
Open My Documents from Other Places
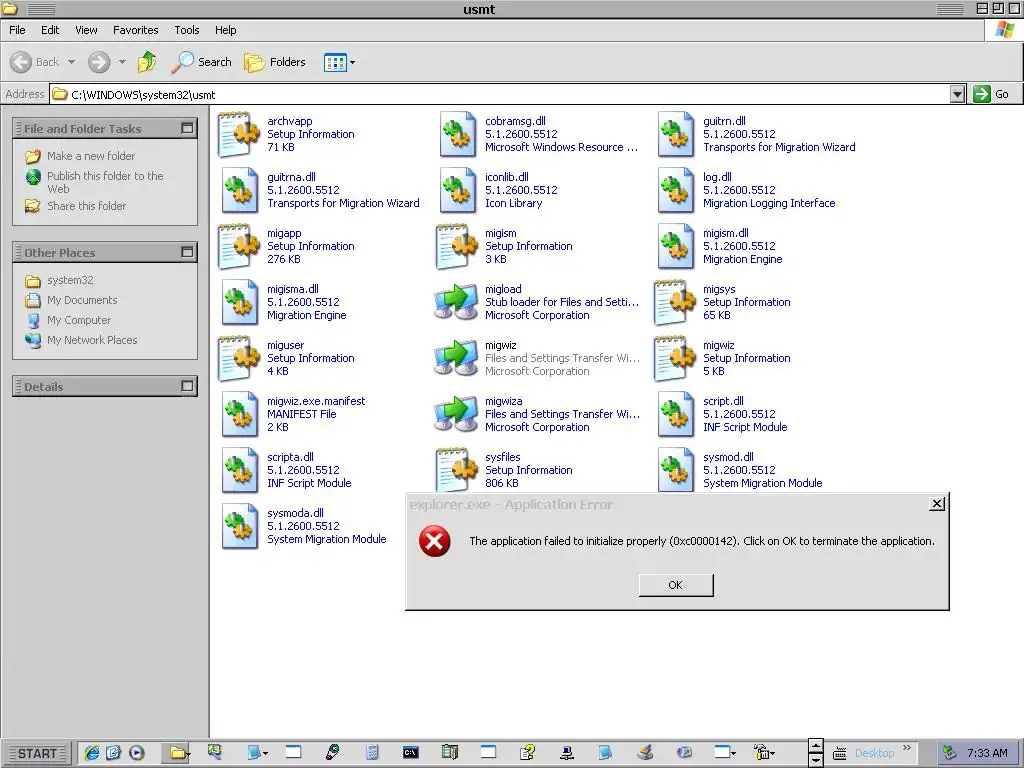point(82,300)
